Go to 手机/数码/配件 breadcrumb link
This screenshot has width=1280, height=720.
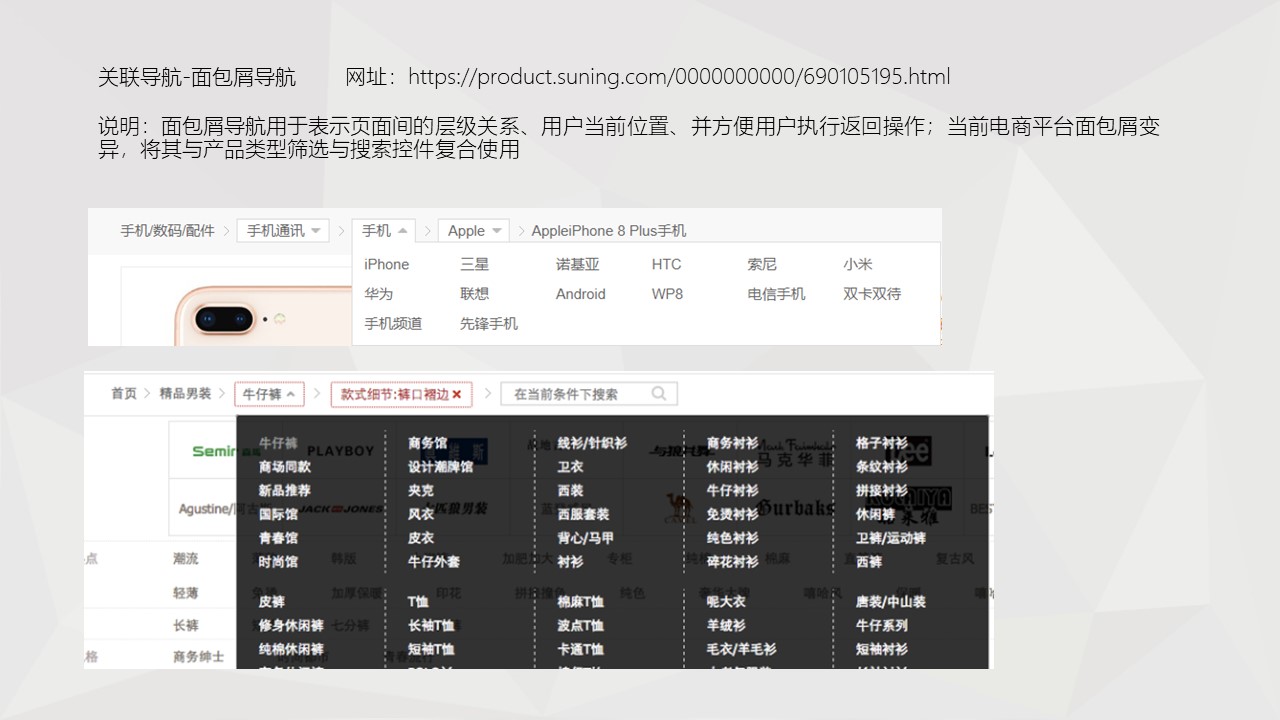(x=168, y=230)
